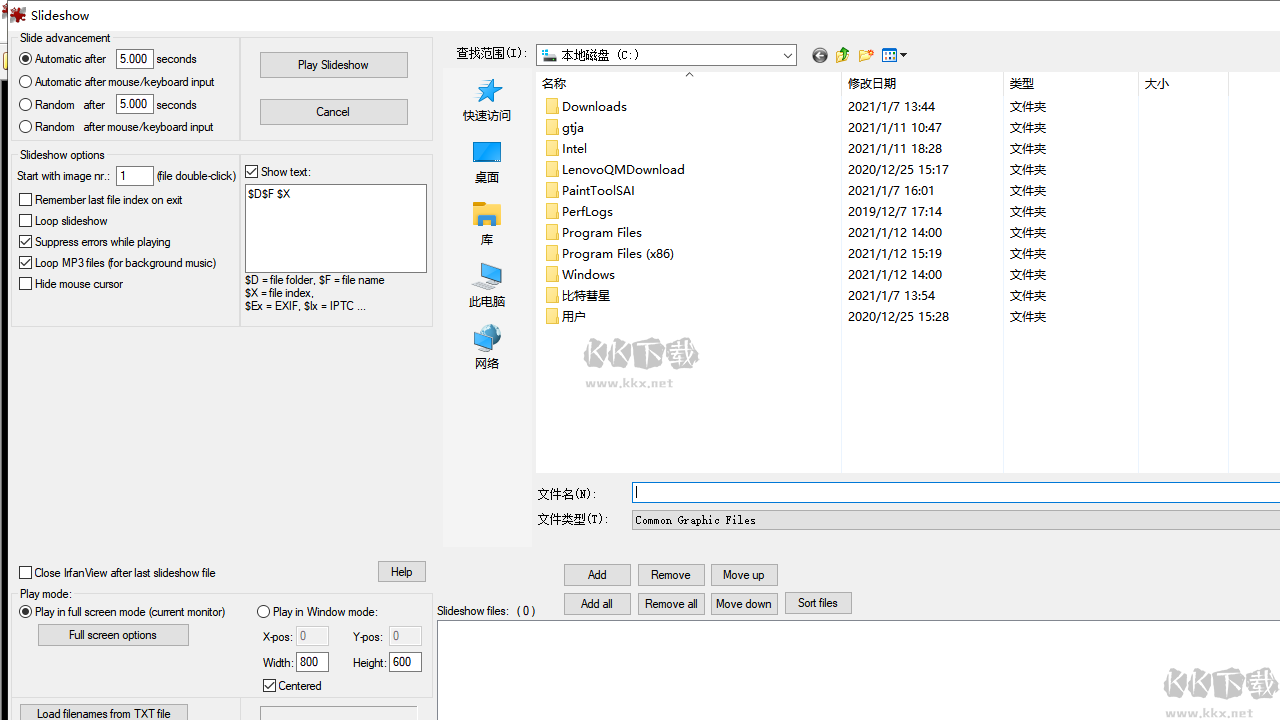Open 库 in the places sidebar
Screen dimensions: 1280x720
(487, 224)
